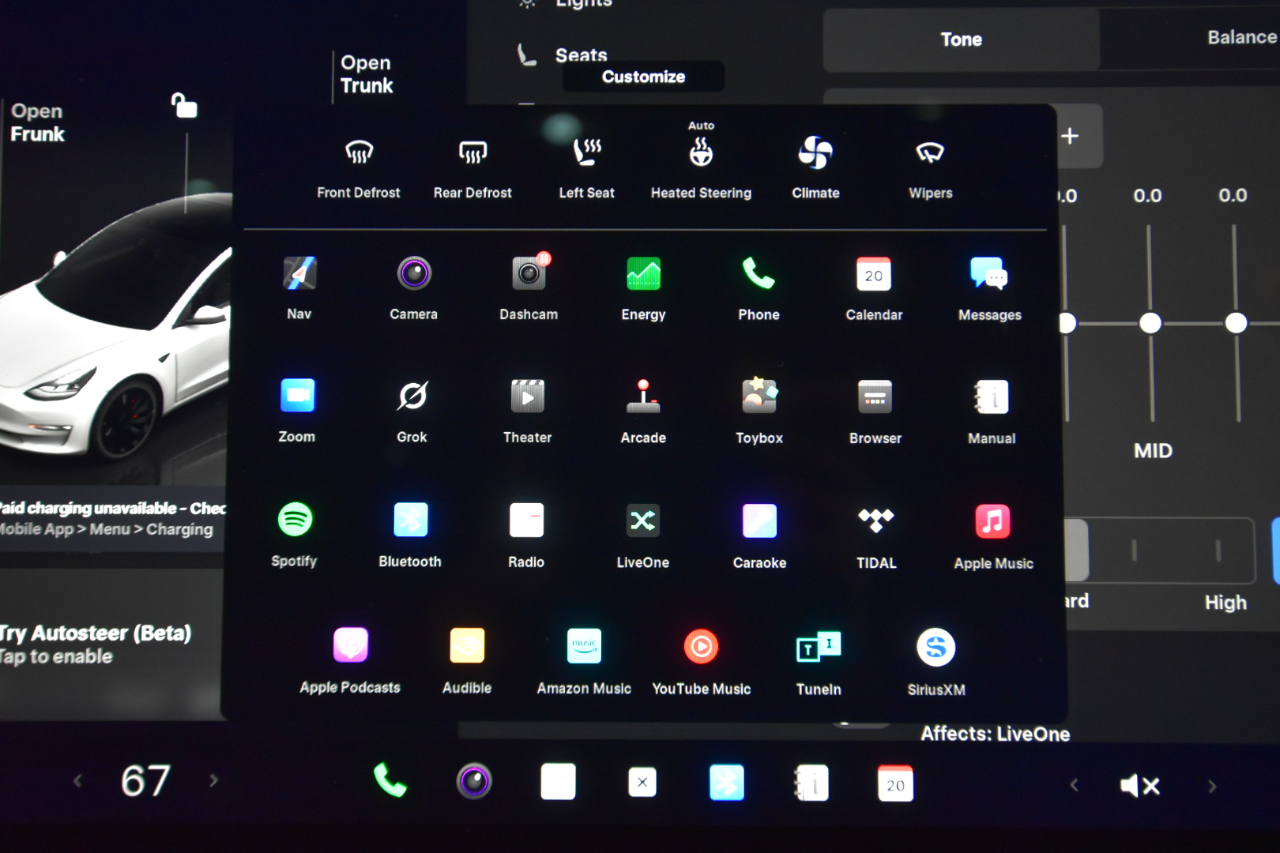Open the Grok app icon
Image resolution: width=1280 pixels, height=853 pixels.
pyautogui.click(x=412, y=396)
